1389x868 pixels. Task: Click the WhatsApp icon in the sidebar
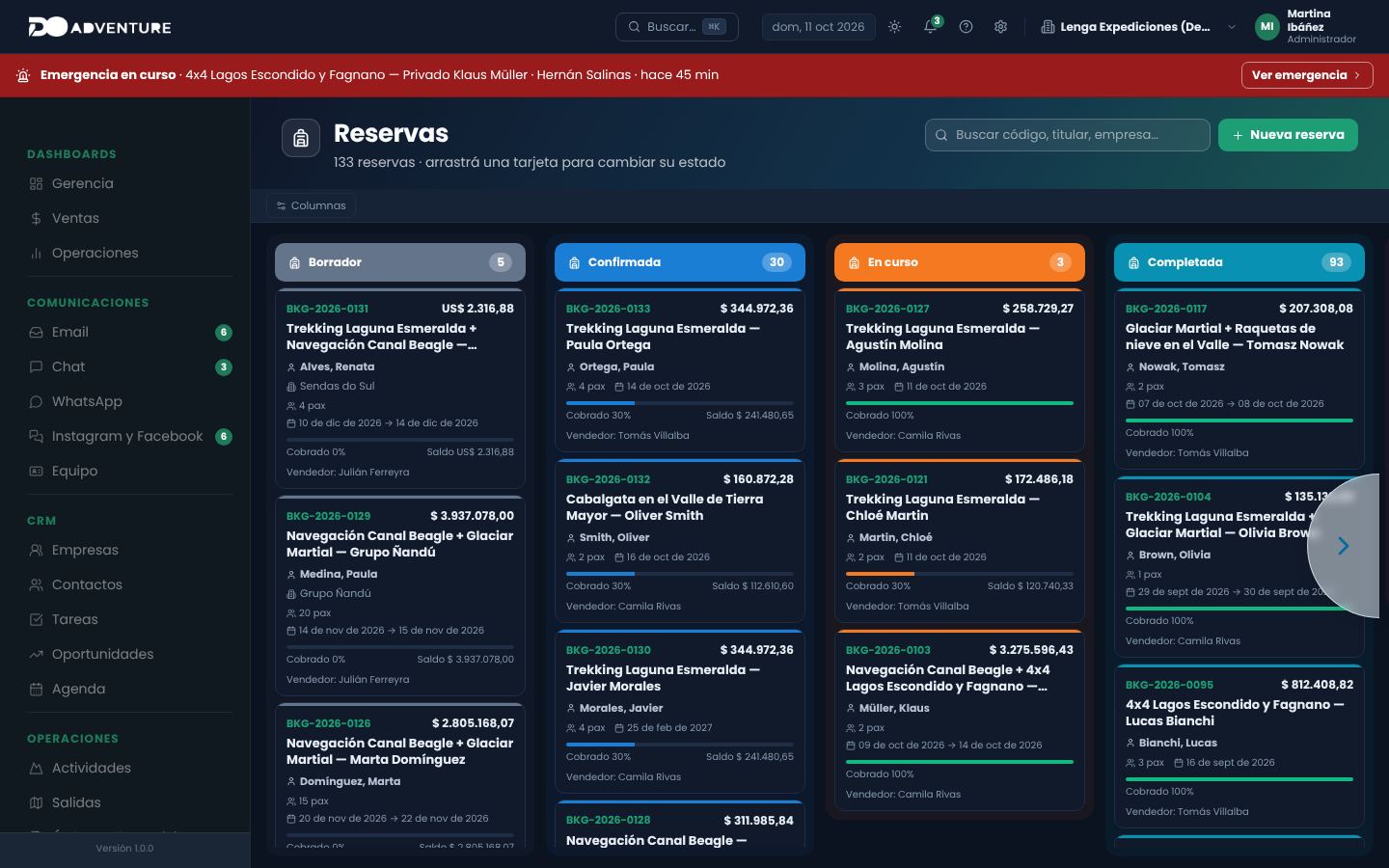(36, 401)
